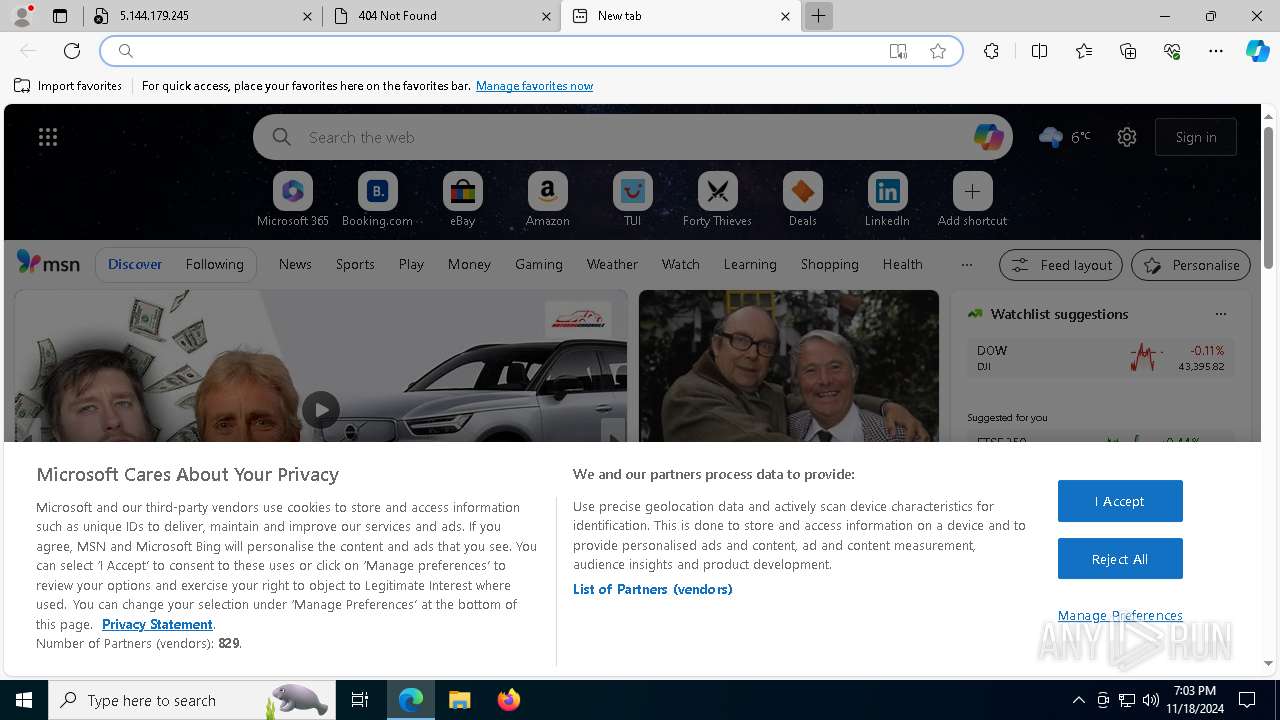The width and height of the screenshot is (1280, 720).
Task: Open the apps grid launcher on the MSN page
Action: click(48, 137)
